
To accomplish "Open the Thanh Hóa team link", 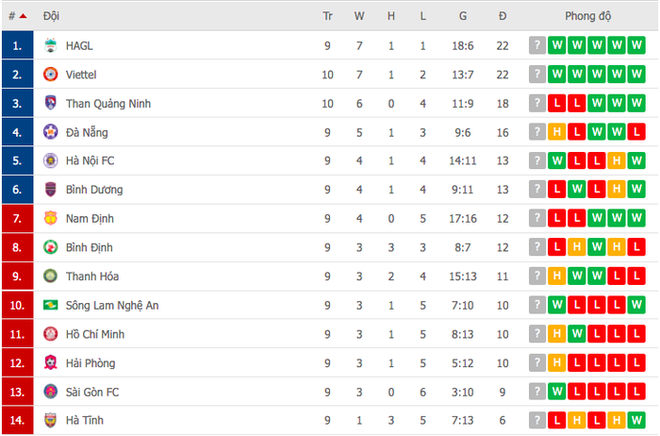I will (x=92, y=276).
